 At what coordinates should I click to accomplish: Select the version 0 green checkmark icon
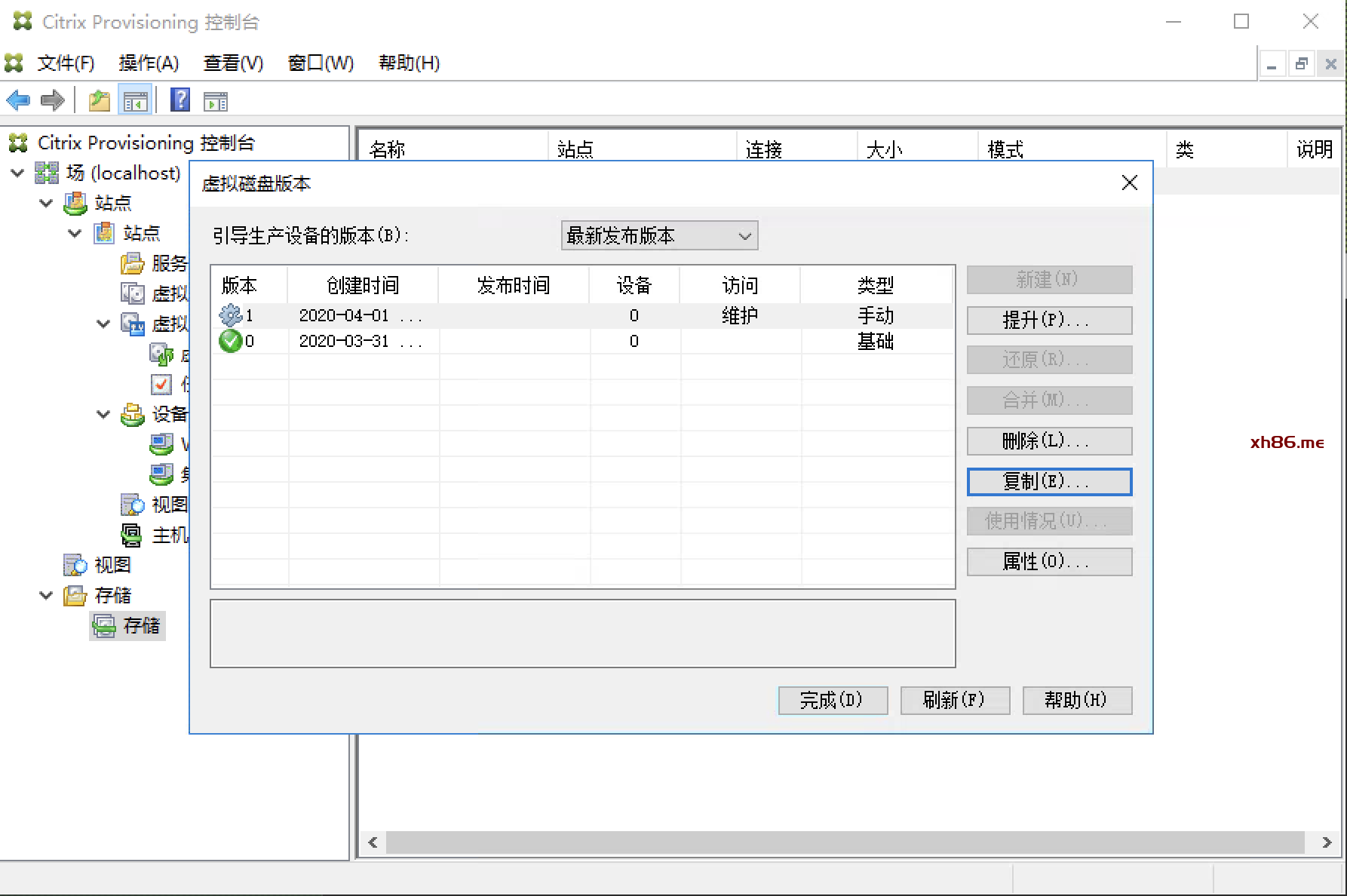pos(230,341)
